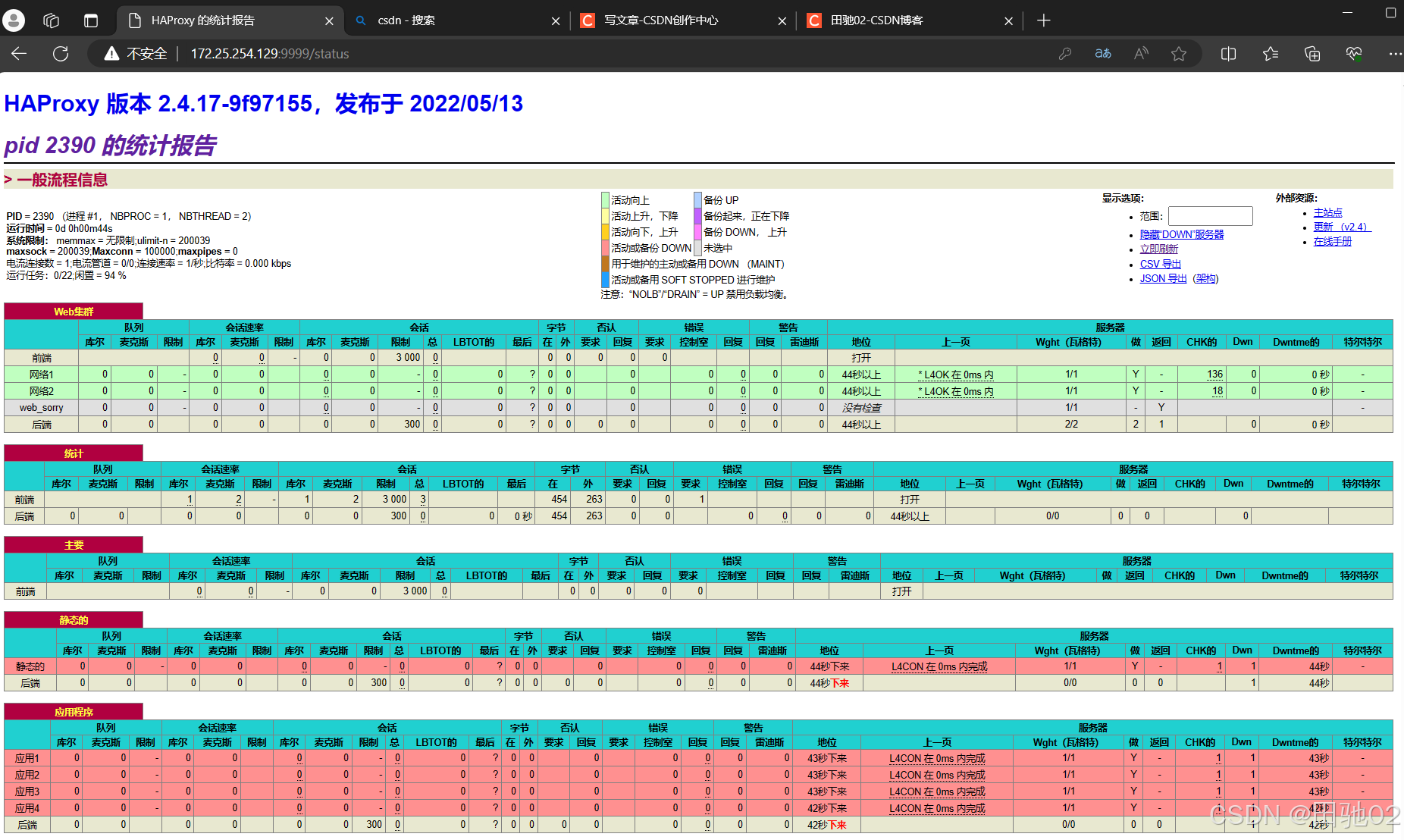Click the 网络1 server row name
The image size is (1404, 840).
pyautogui.click(x=42, y=375)
